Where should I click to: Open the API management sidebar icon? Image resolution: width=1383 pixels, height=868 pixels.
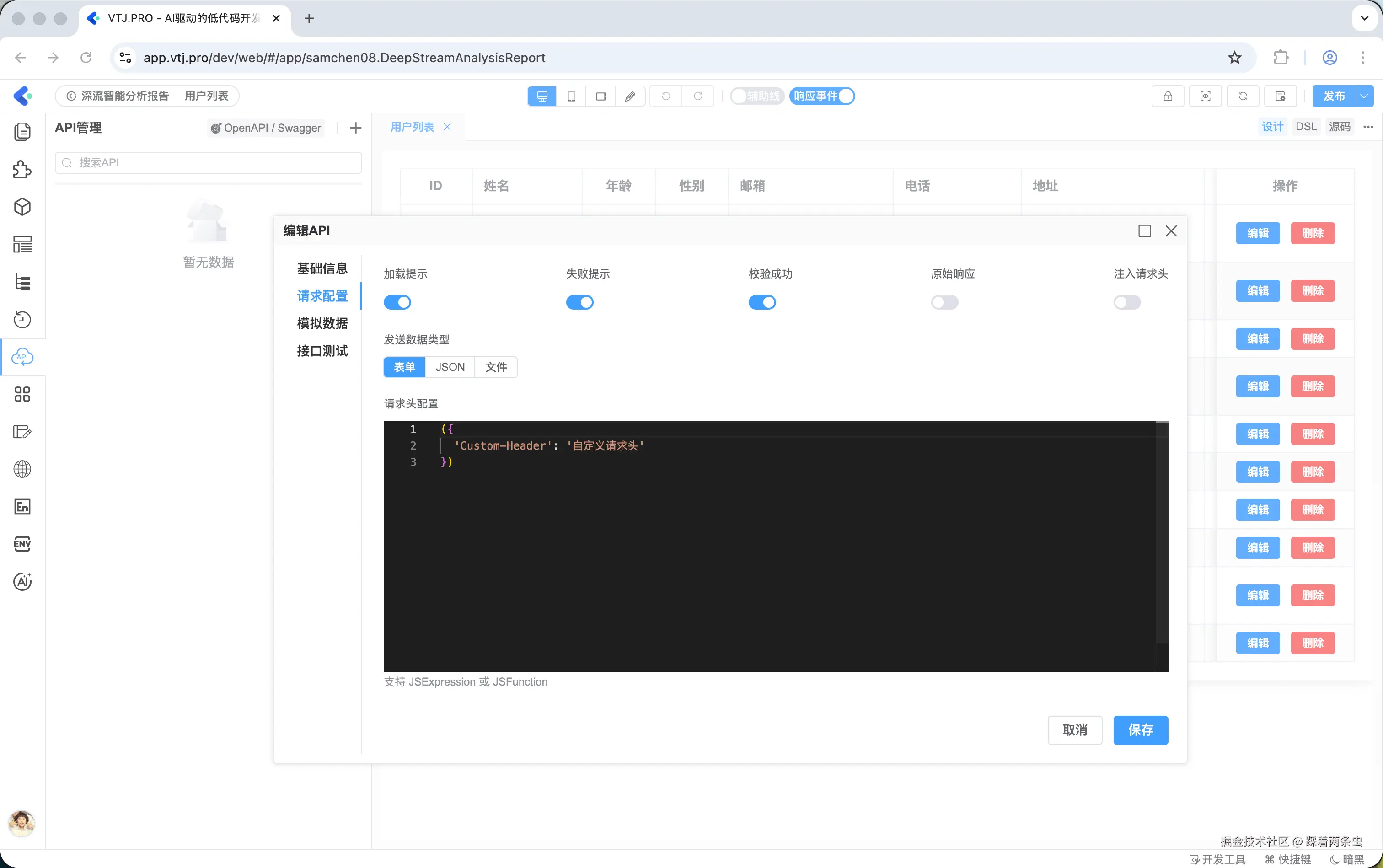point(22,357)
